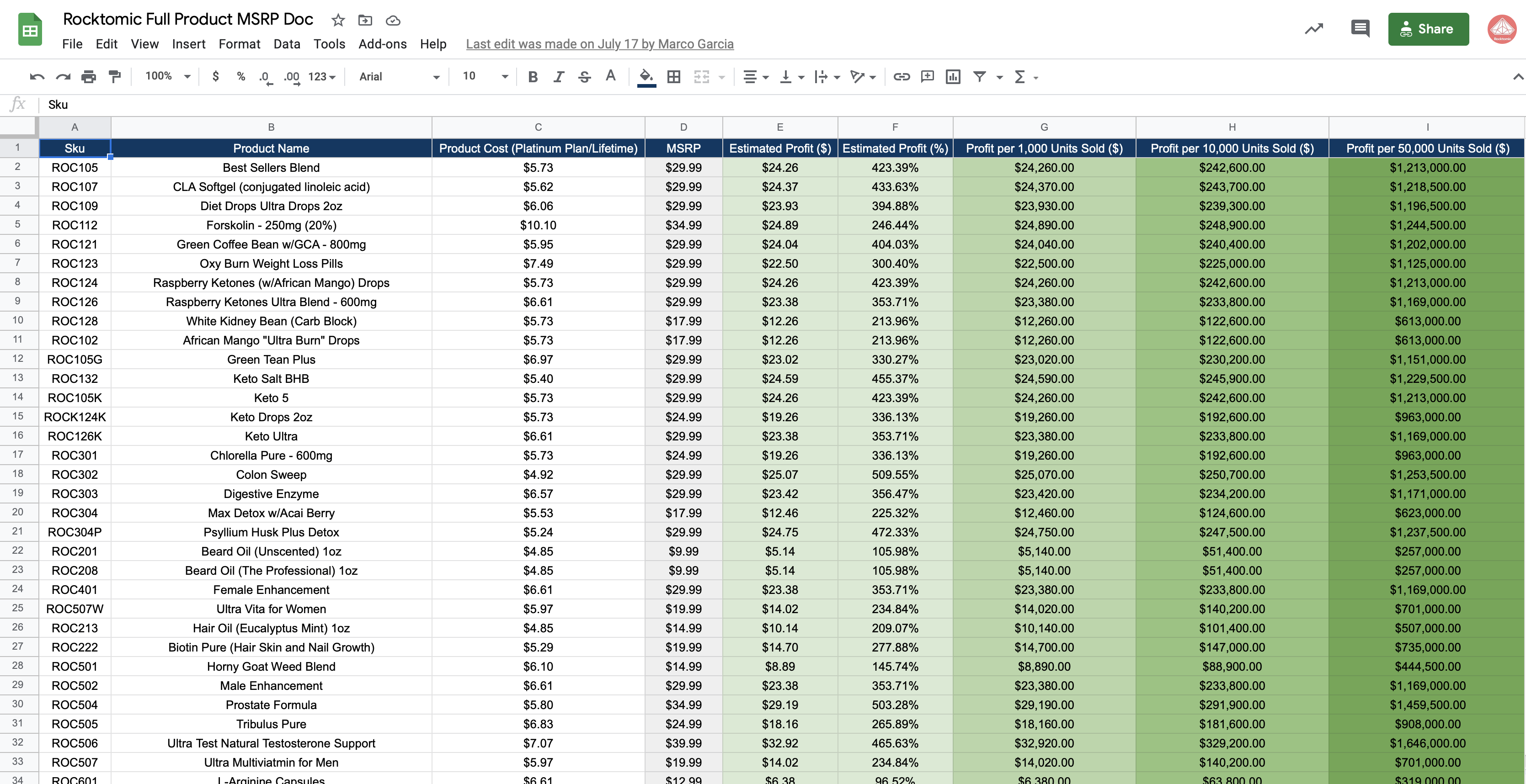Click Last edit hyperlink by Marco Garcia

point(601,44)
